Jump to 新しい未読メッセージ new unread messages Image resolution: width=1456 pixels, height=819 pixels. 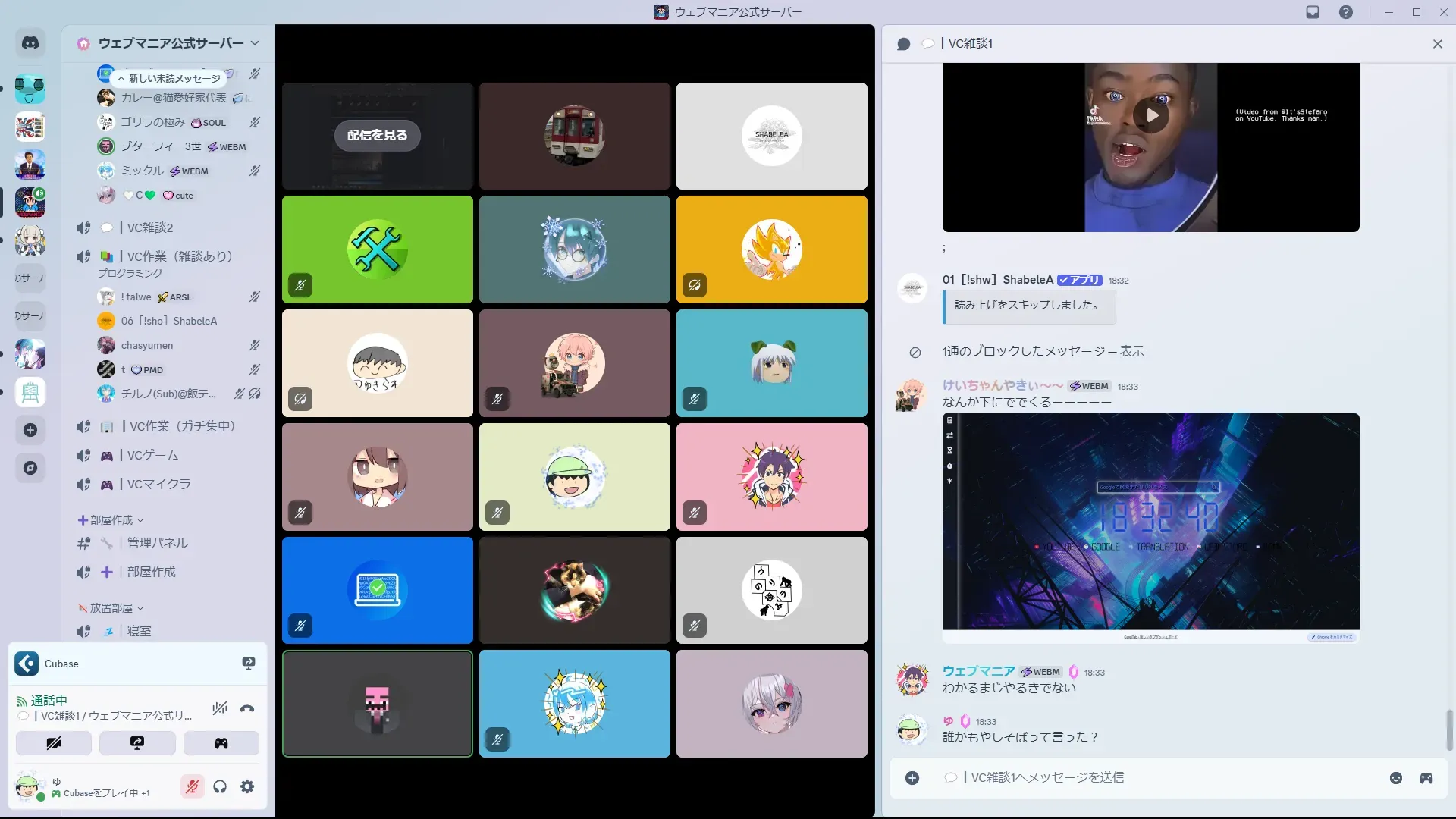coord(169,78)
